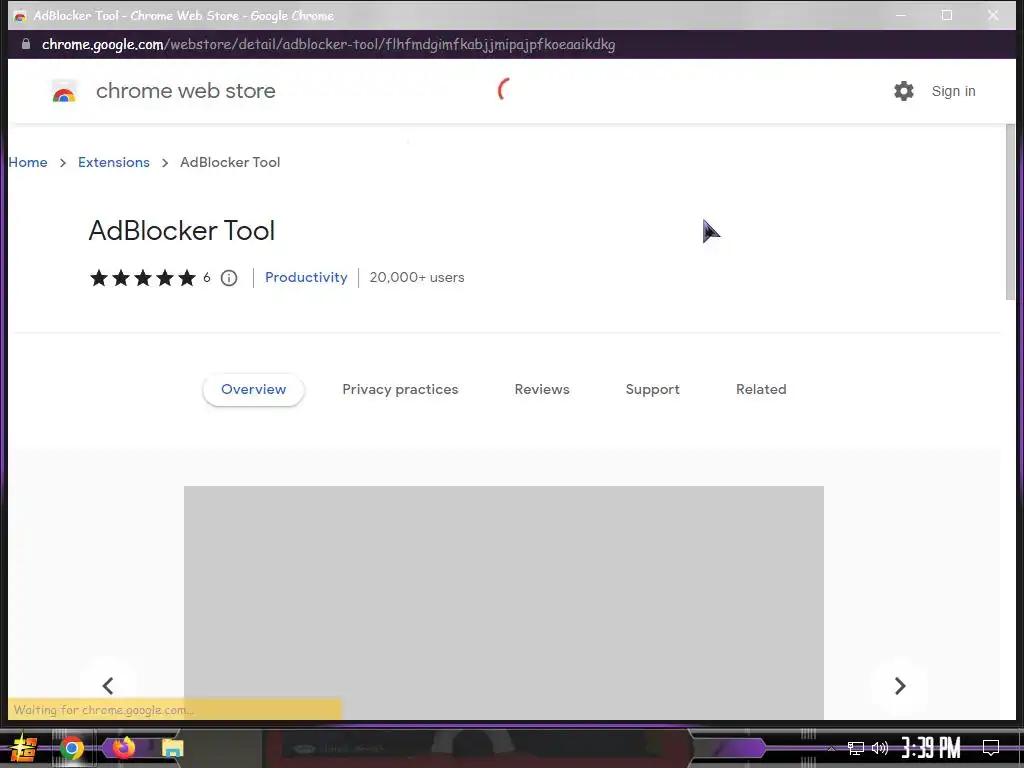Viewport: 1024px width, 768px height.
Task: Close the Chrome window
Action: (x=993, y=15)
